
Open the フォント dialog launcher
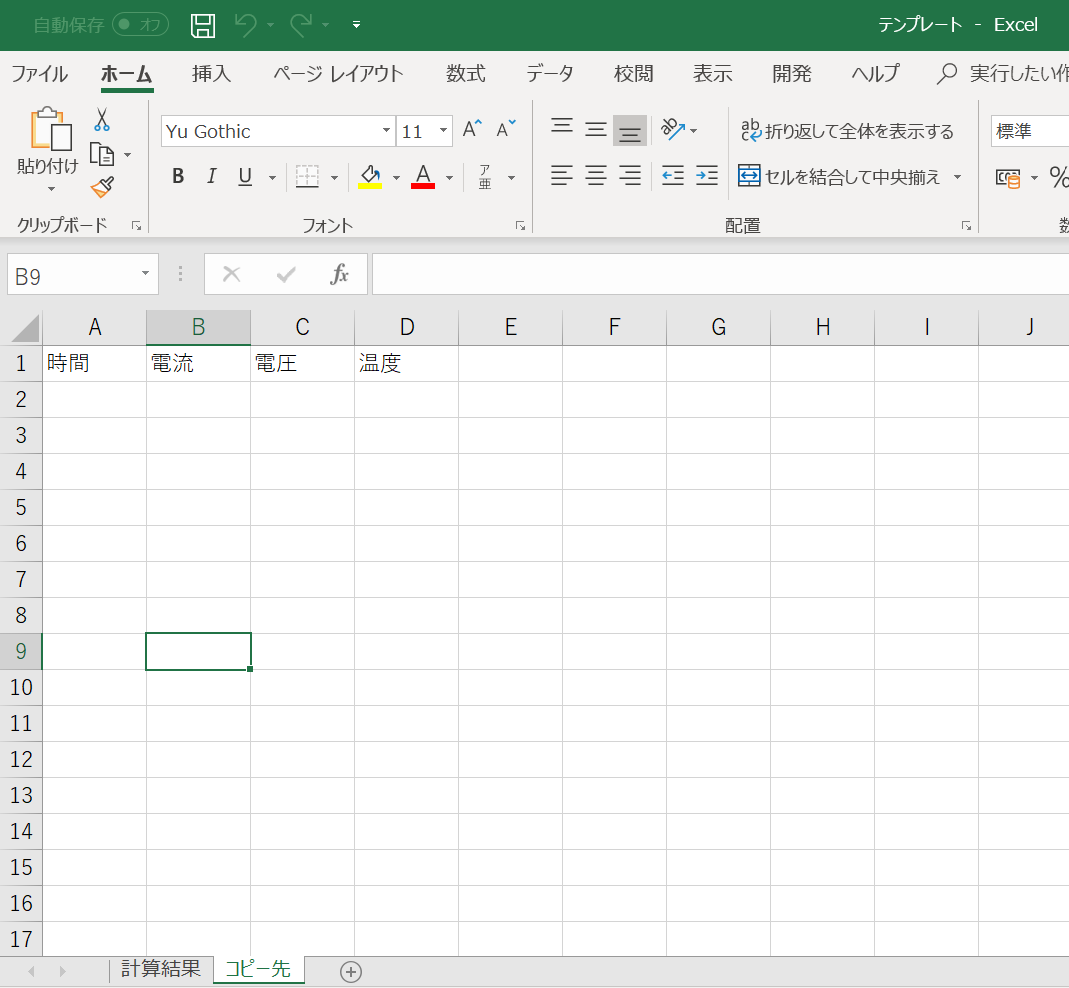click(x=520, y=226)
